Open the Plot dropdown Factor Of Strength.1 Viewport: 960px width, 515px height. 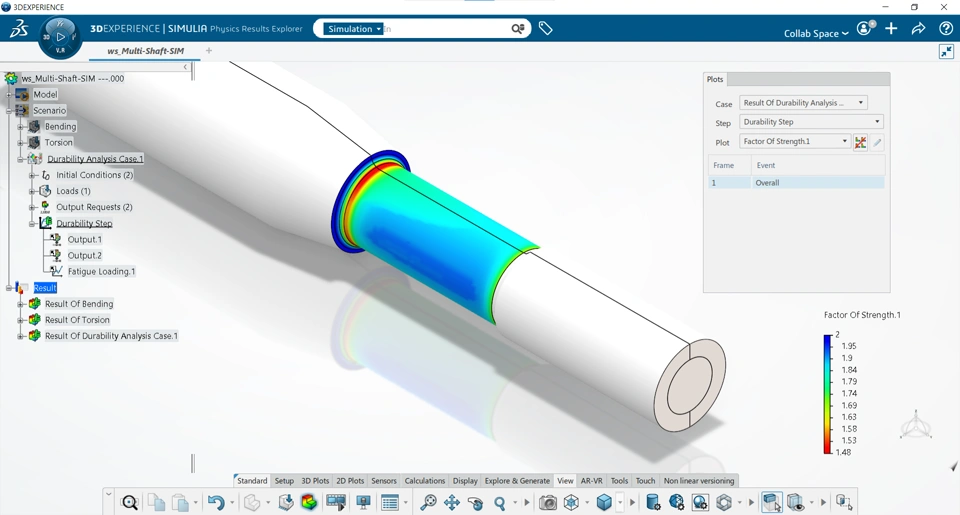pos(795,141)
